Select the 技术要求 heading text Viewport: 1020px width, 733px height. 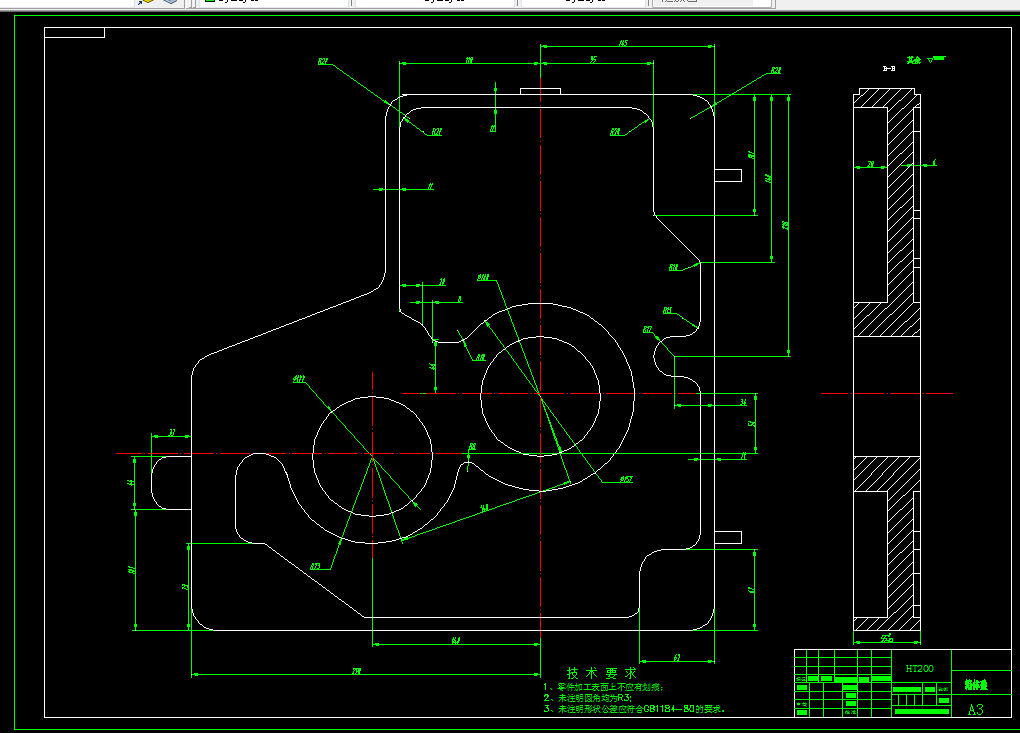coord(601,673)
